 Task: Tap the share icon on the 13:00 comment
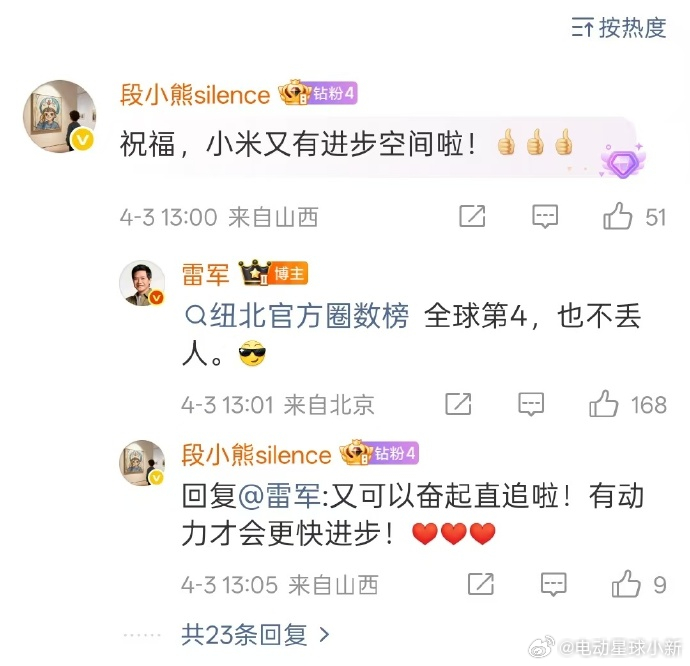472,216
